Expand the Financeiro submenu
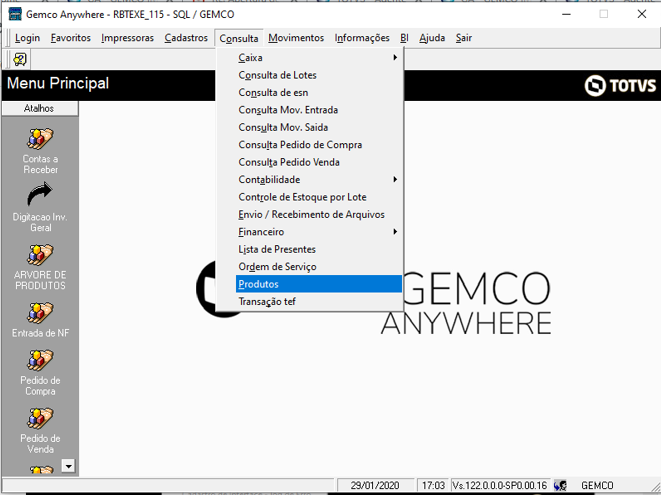The image size is (661, 495). click(319, 232)
